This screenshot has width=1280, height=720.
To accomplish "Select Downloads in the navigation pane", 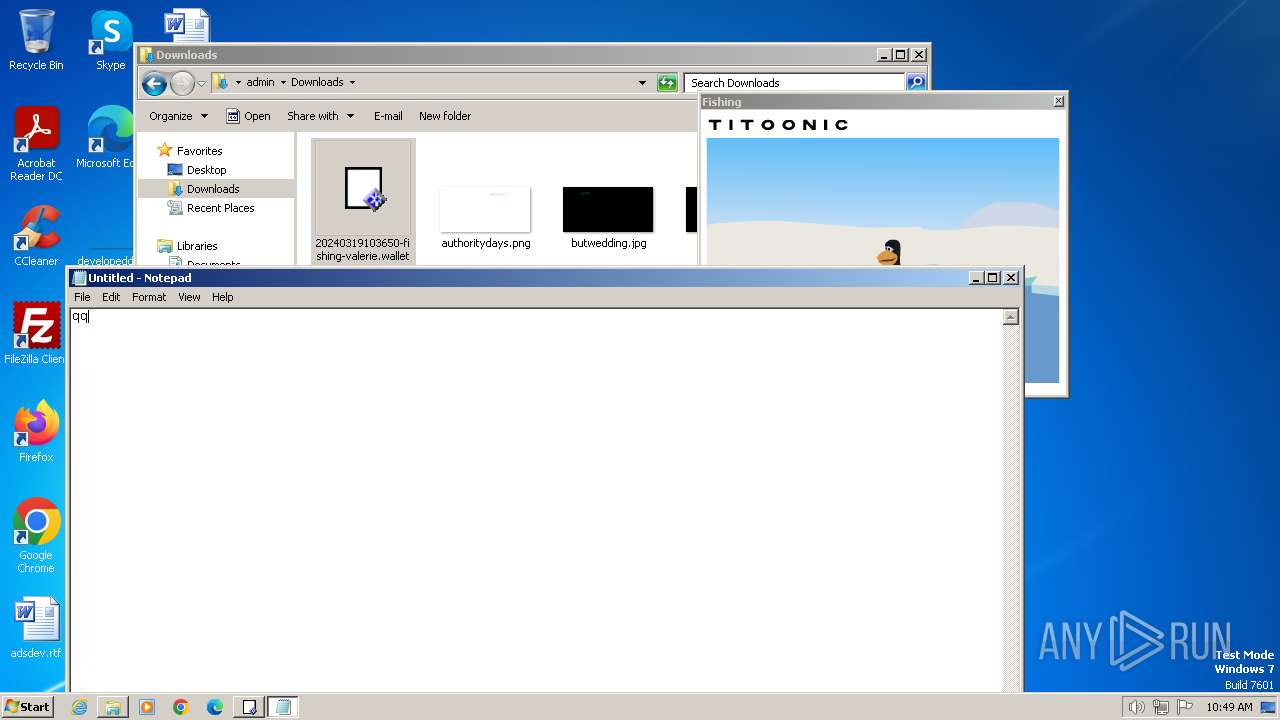I will point(212,189).
